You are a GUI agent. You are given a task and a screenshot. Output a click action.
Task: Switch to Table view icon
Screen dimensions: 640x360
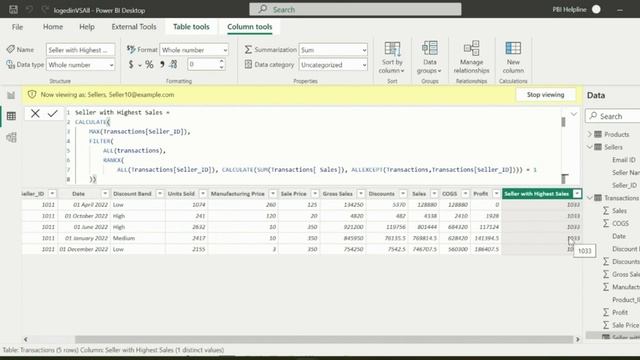(11, 116)
